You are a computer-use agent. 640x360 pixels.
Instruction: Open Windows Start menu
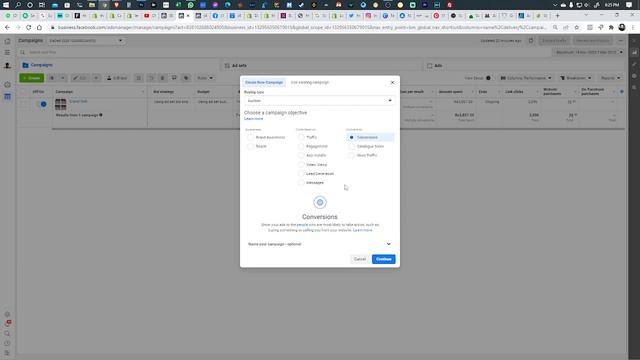point(6,5)
